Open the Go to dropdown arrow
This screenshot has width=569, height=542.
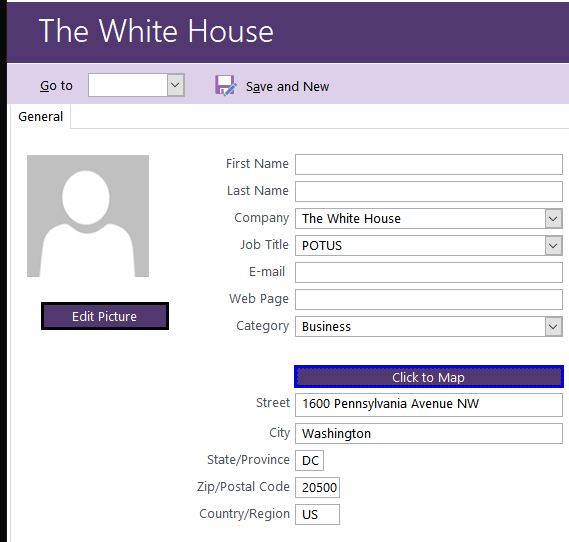coord(176,85)
